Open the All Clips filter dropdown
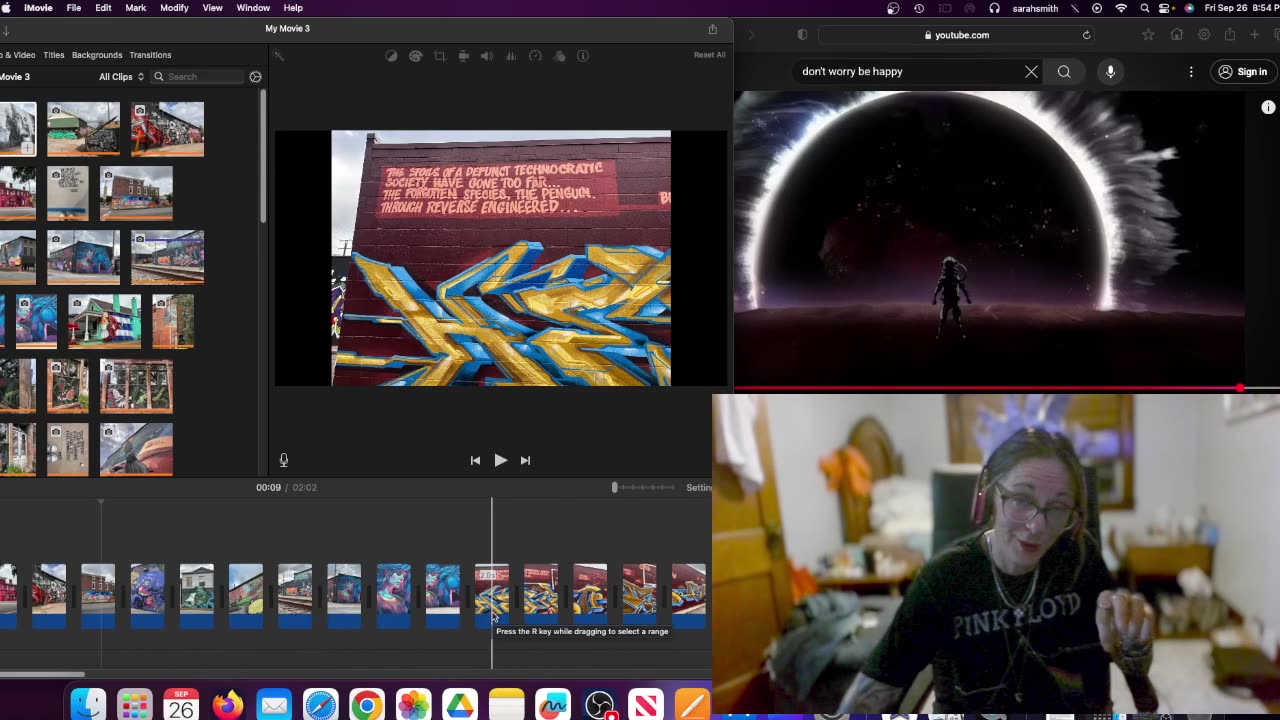The image size is (1280, 720). pos(121,77)
